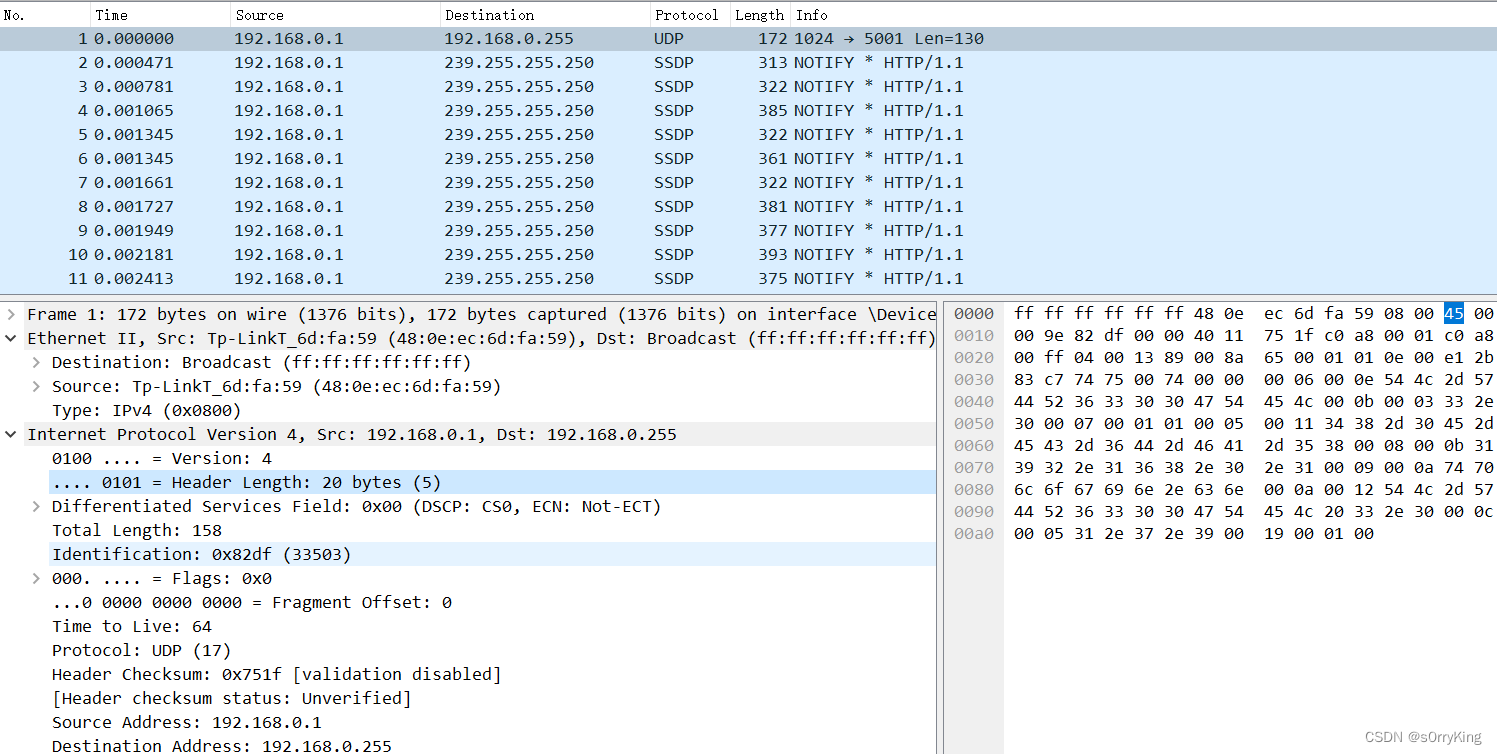
Task: Select packet 10 with length 393
Action: [748, 255]
